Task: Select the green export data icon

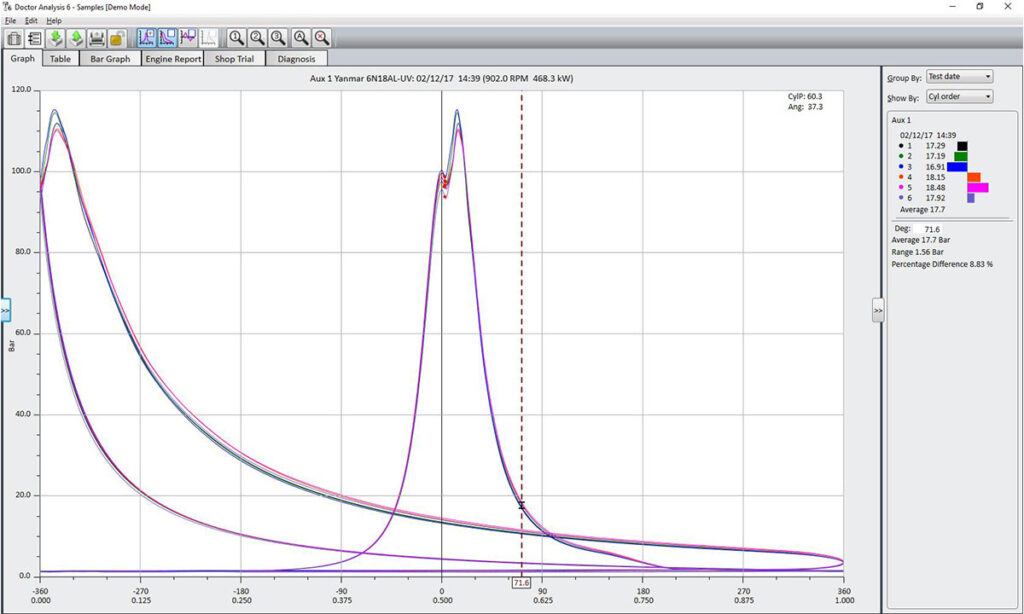Action: point(78,38)
